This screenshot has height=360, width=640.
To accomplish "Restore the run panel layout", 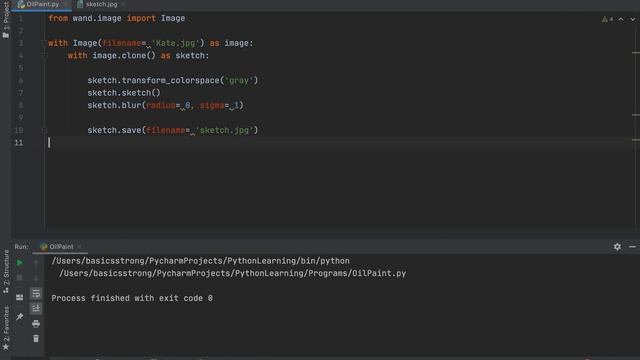I will pos(20,297).
